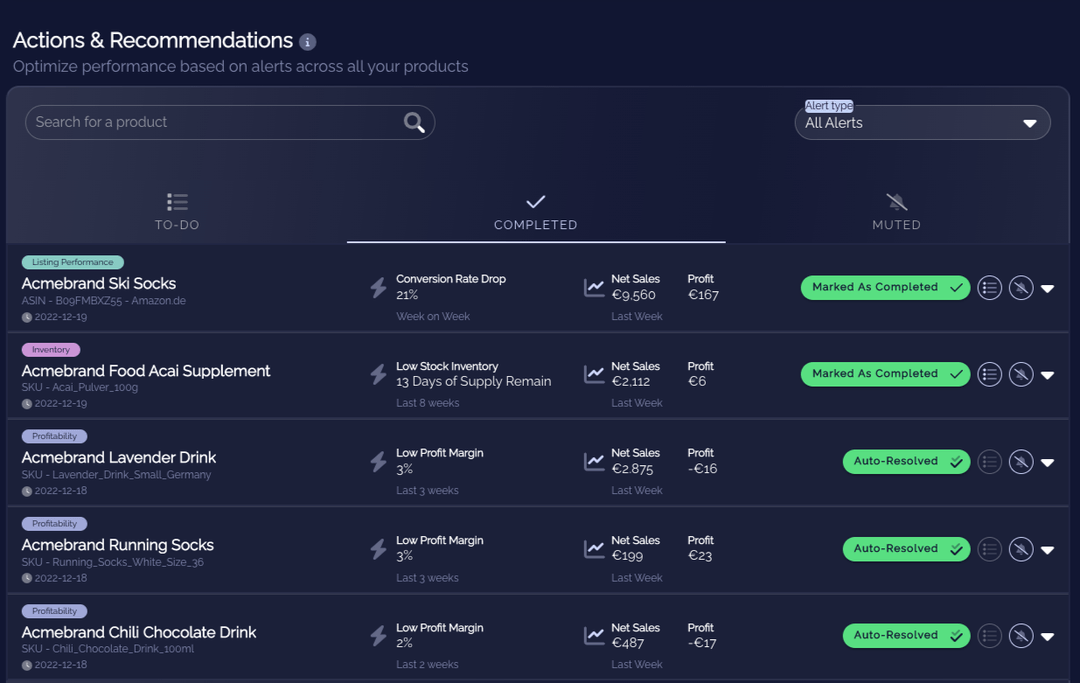
Task: Click the chart icon beside Net Sales €2,875
Action: [594, 461]
